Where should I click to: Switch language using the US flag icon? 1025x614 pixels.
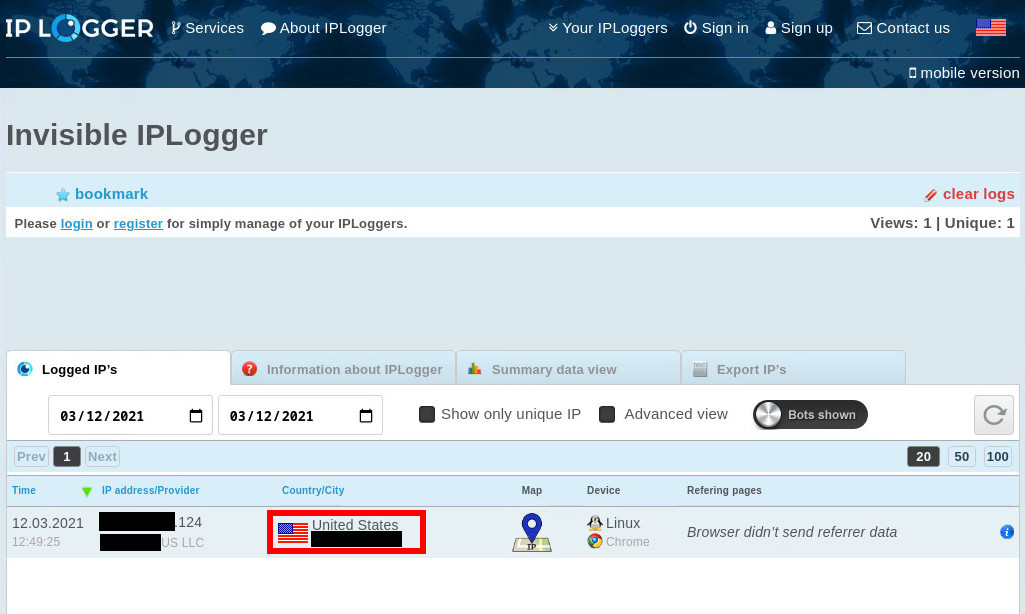[x=990, y=28]
